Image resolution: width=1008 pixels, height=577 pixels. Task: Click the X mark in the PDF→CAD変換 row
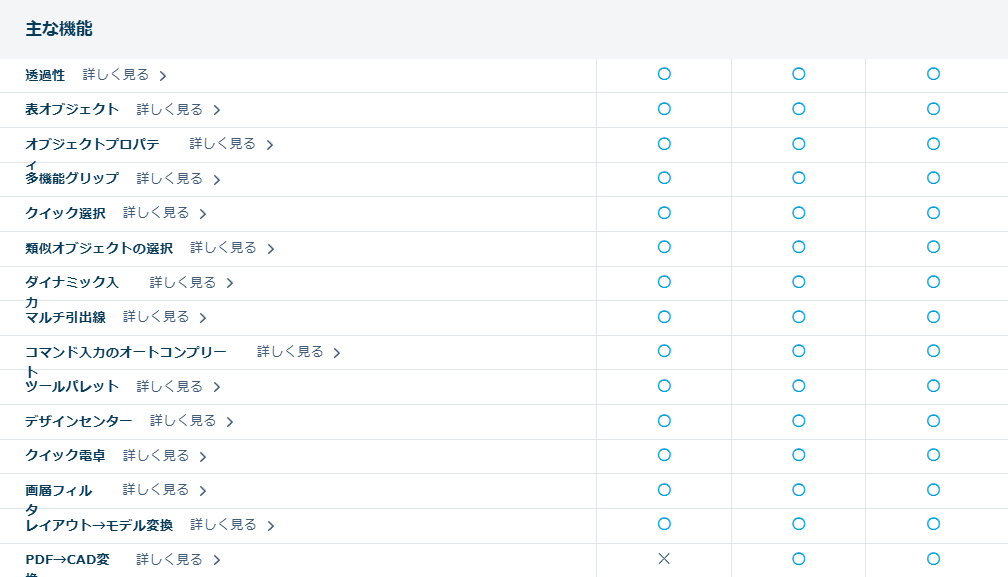(x=664, y=559)
